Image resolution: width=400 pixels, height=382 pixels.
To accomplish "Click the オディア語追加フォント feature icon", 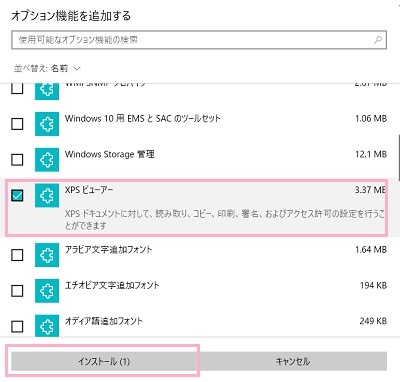I will (47, 326).
